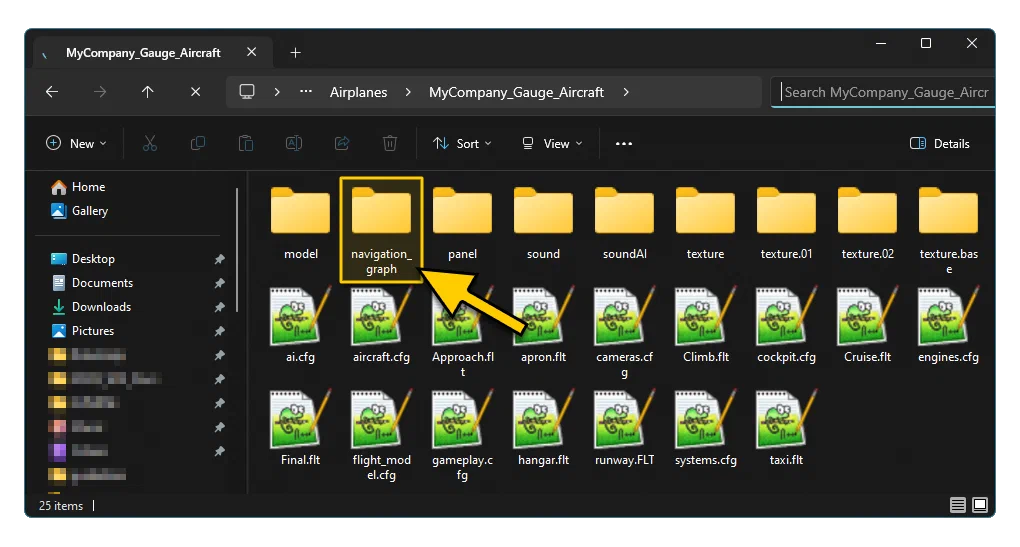Select the hangar.flt file
1020x547 pixels.
click(x=543, y=428)
